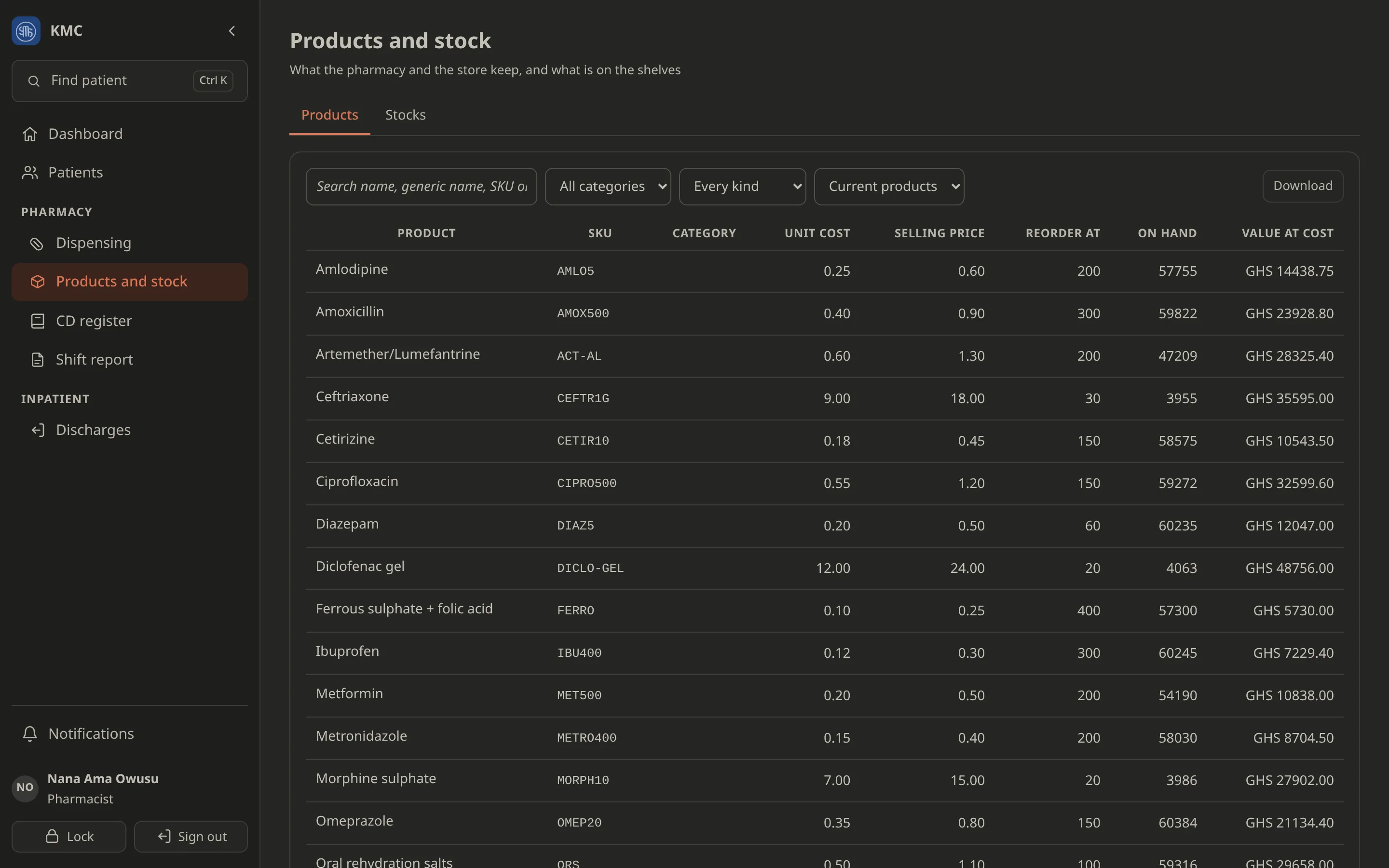Click the KMC logo icon
The height and width of the screenshot is (868, 1389).
[26, 31]
